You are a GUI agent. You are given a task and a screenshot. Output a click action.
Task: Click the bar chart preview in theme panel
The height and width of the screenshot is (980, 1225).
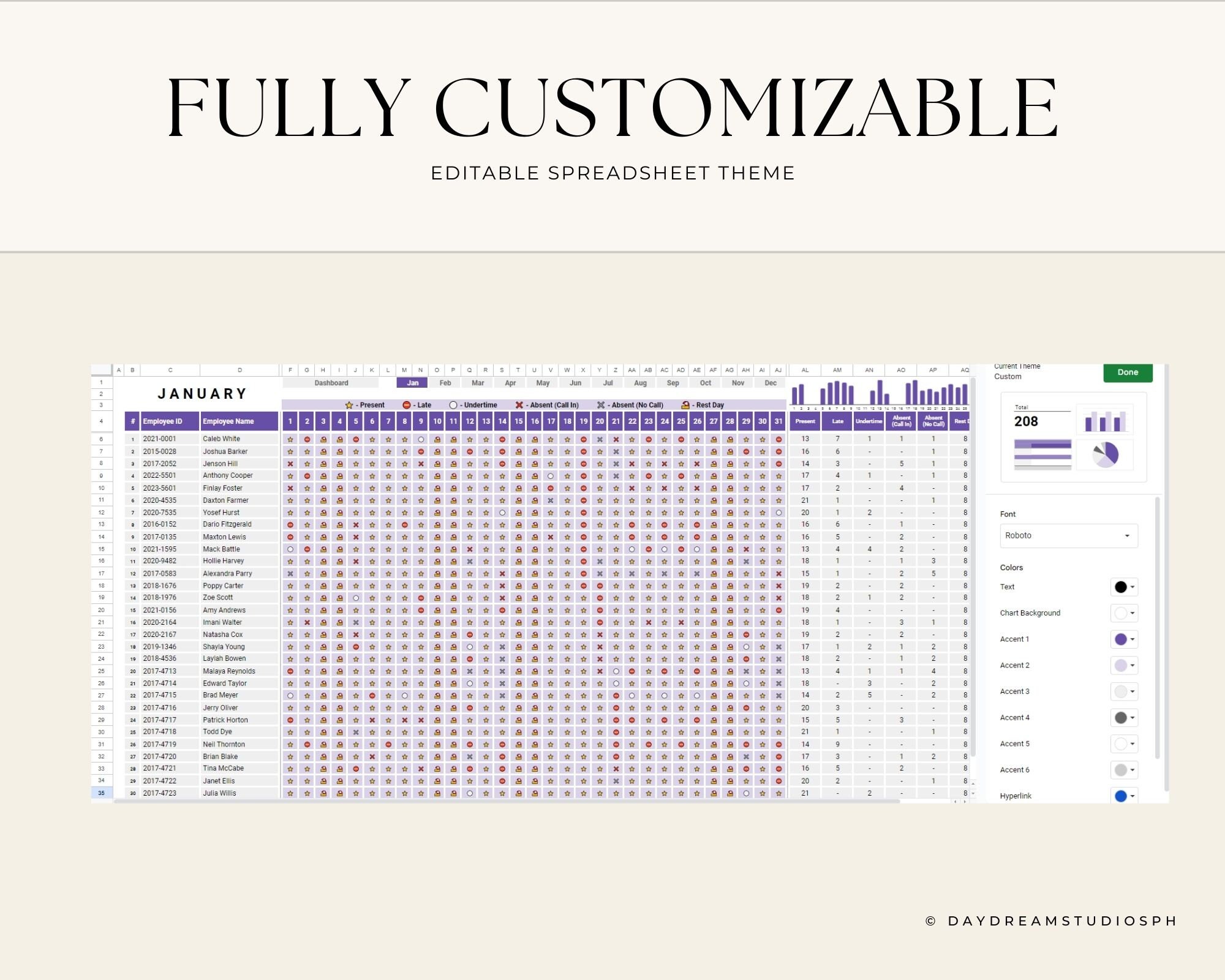point(1105,419)
